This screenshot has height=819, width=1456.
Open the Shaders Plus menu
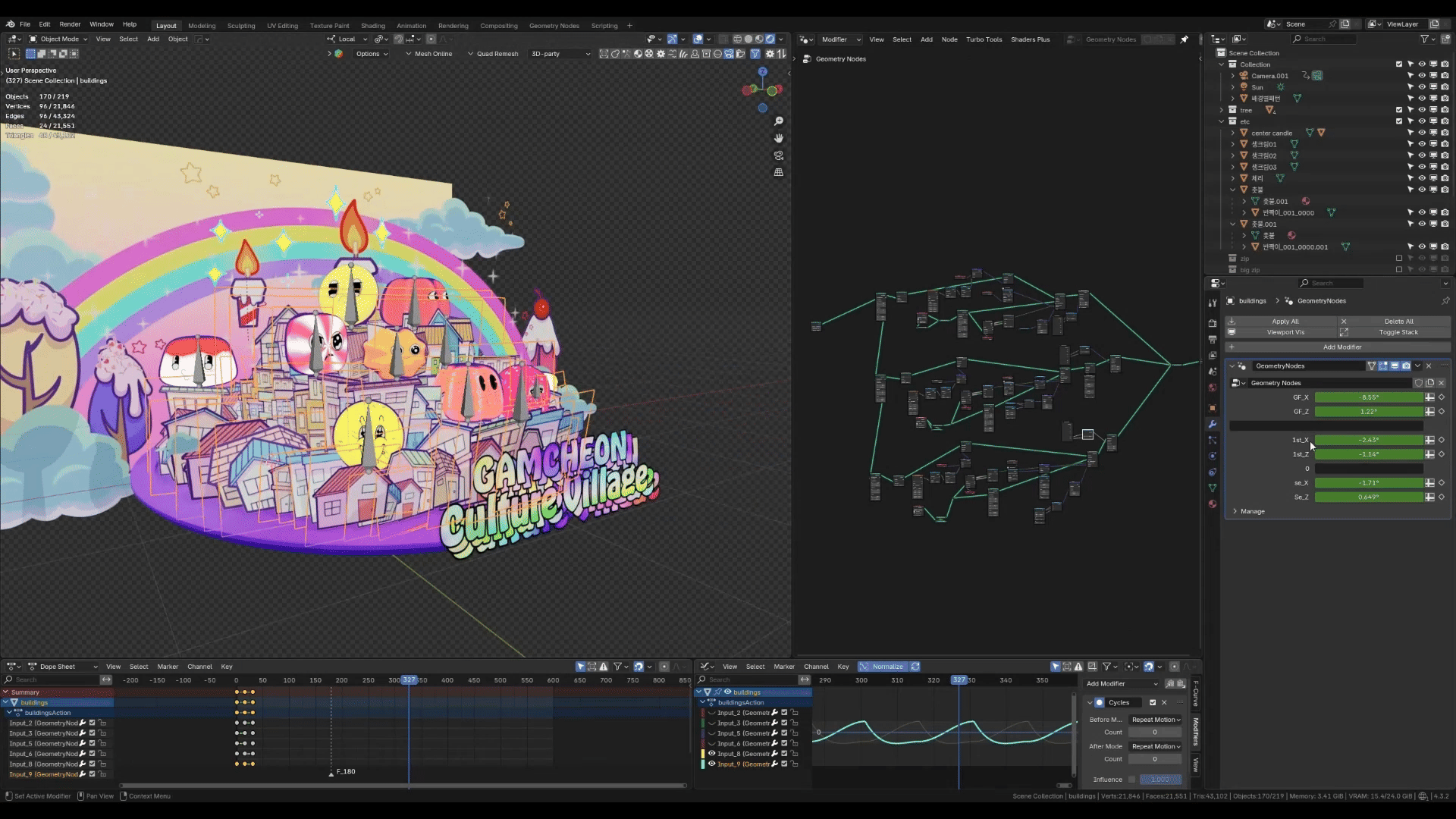click(1030, 39)
